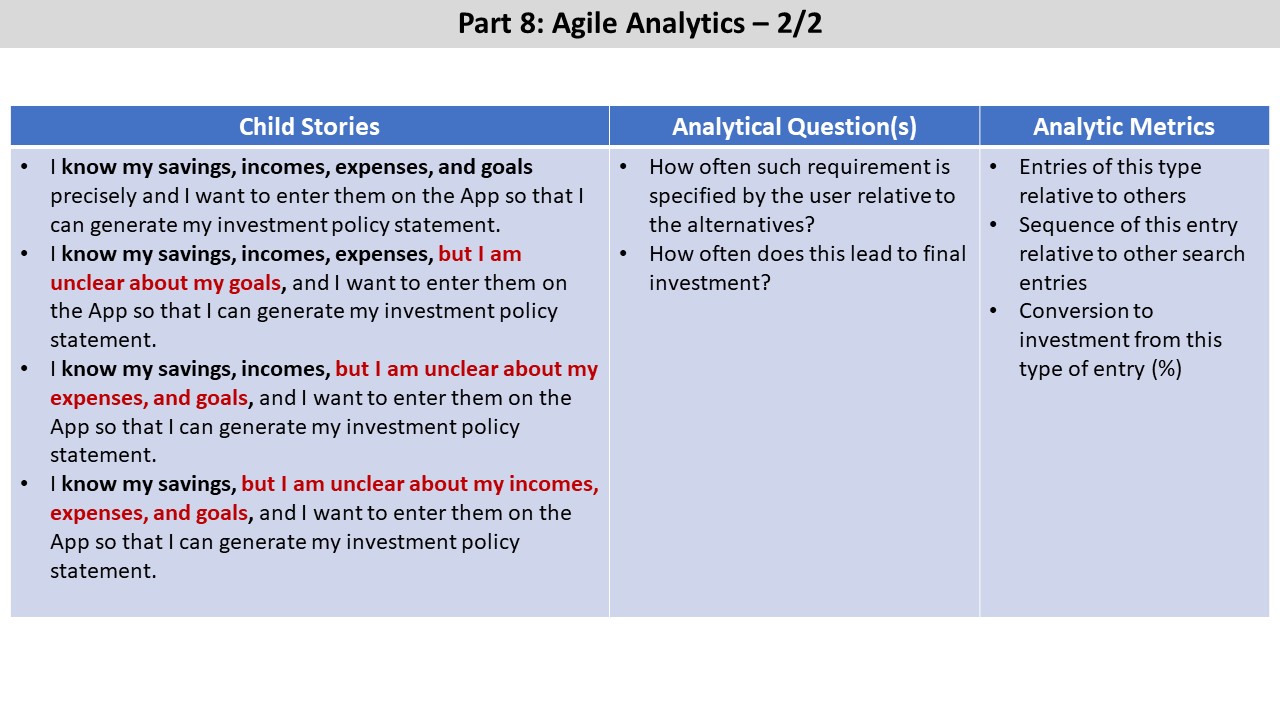
Task: Click bold text 'know my savings, incomes, expenses, and goals'
Action: (x=297, y=167)
